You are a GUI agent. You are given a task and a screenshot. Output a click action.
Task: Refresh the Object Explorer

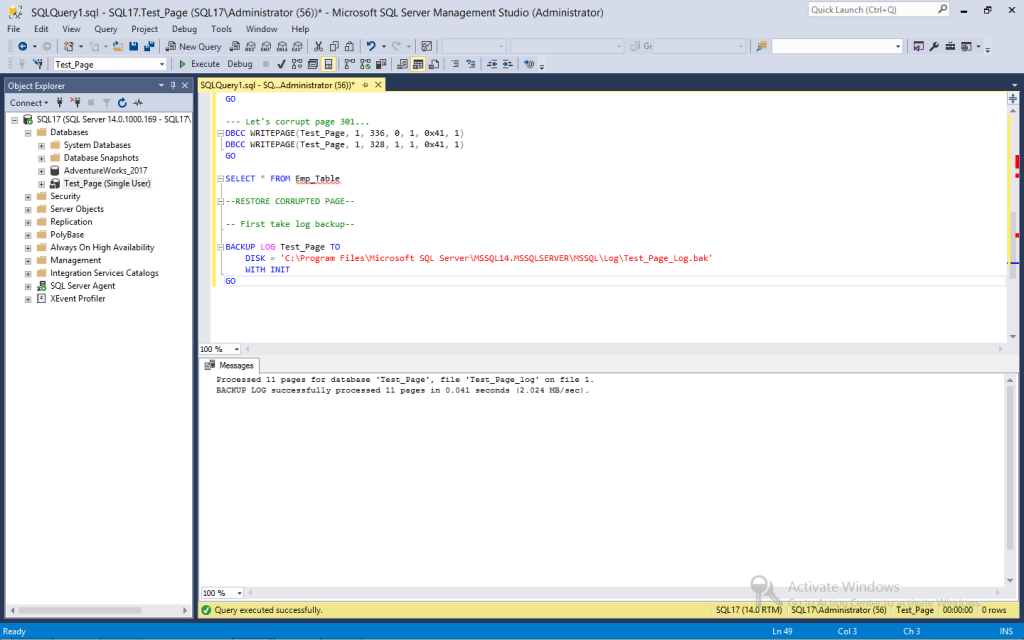coord(122,102)
